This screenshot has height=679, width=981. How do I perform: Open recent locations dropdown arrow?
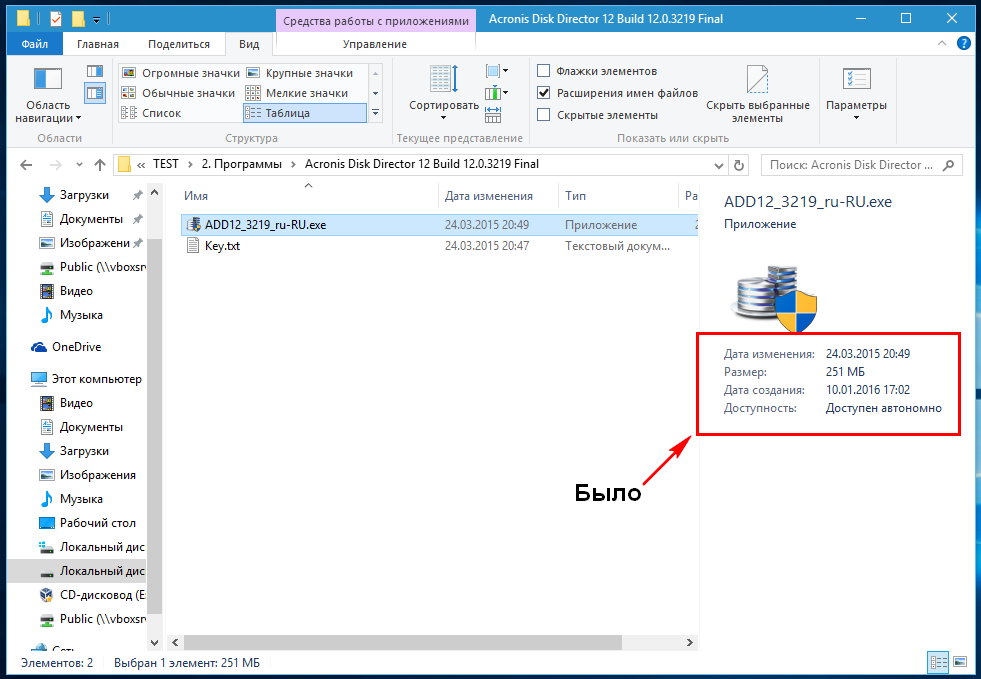pos(79,165)
